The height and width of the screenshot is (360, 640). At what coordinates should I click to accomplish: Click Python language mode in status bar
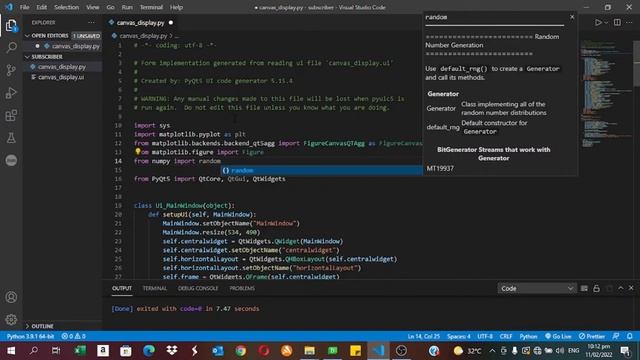pyautogui.click(x=528, y=336)
